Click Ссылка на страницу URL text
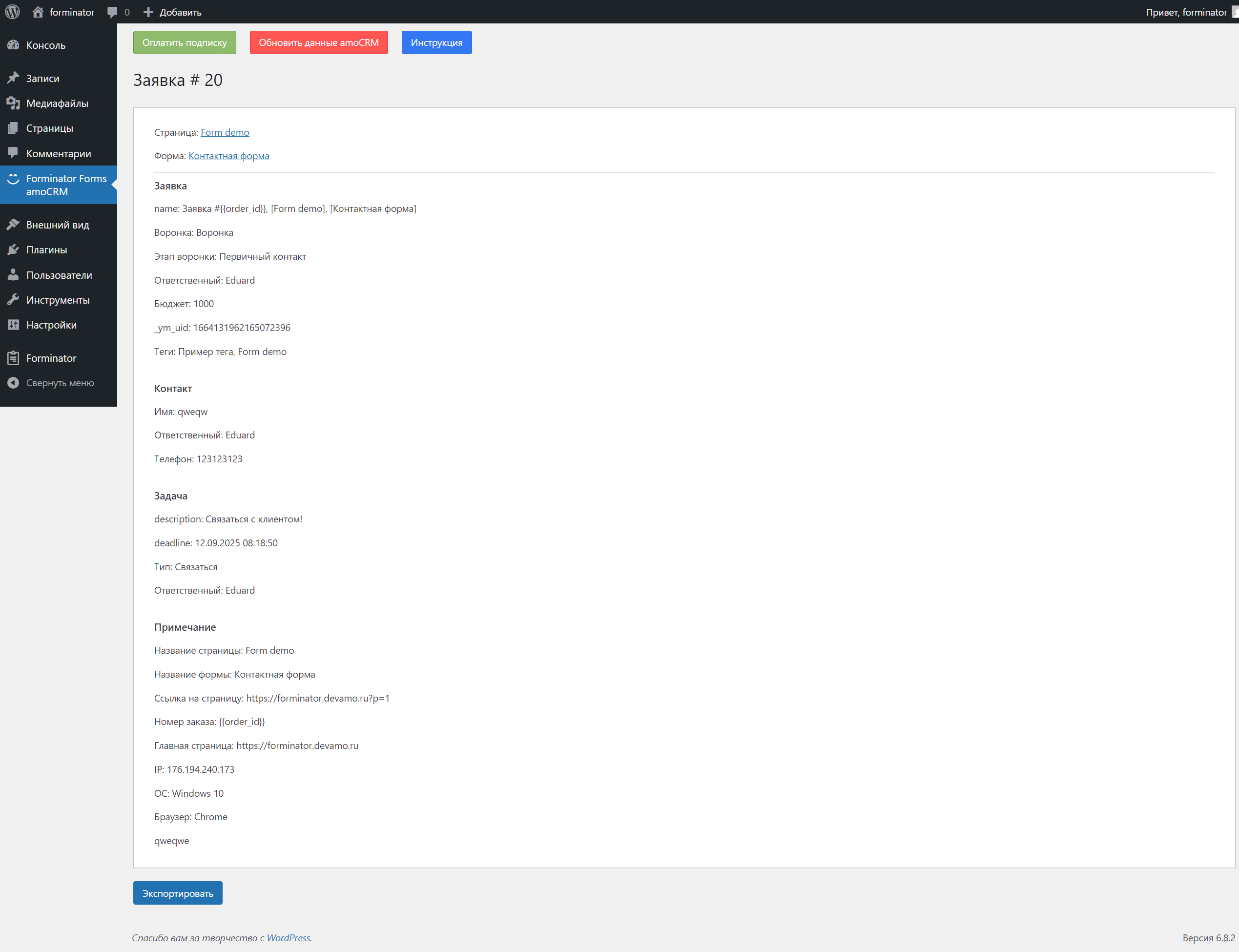This screenshot has height=952, width=1239. coord(272,698)
